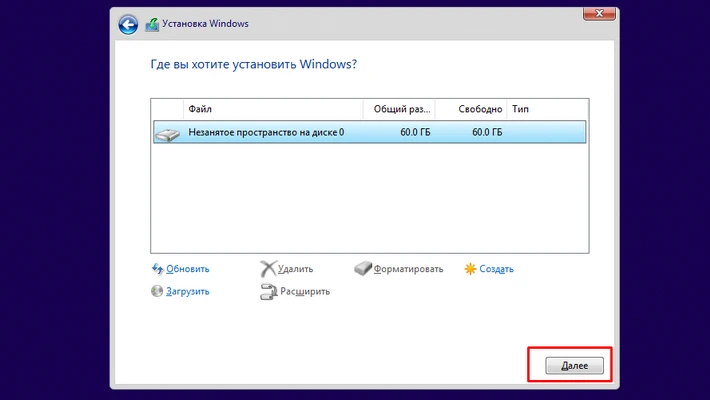The image size is (710, 400).
Task: Click the 60.0 ГБ free space value
Action: pyautogui.click(x=487, y=132)
